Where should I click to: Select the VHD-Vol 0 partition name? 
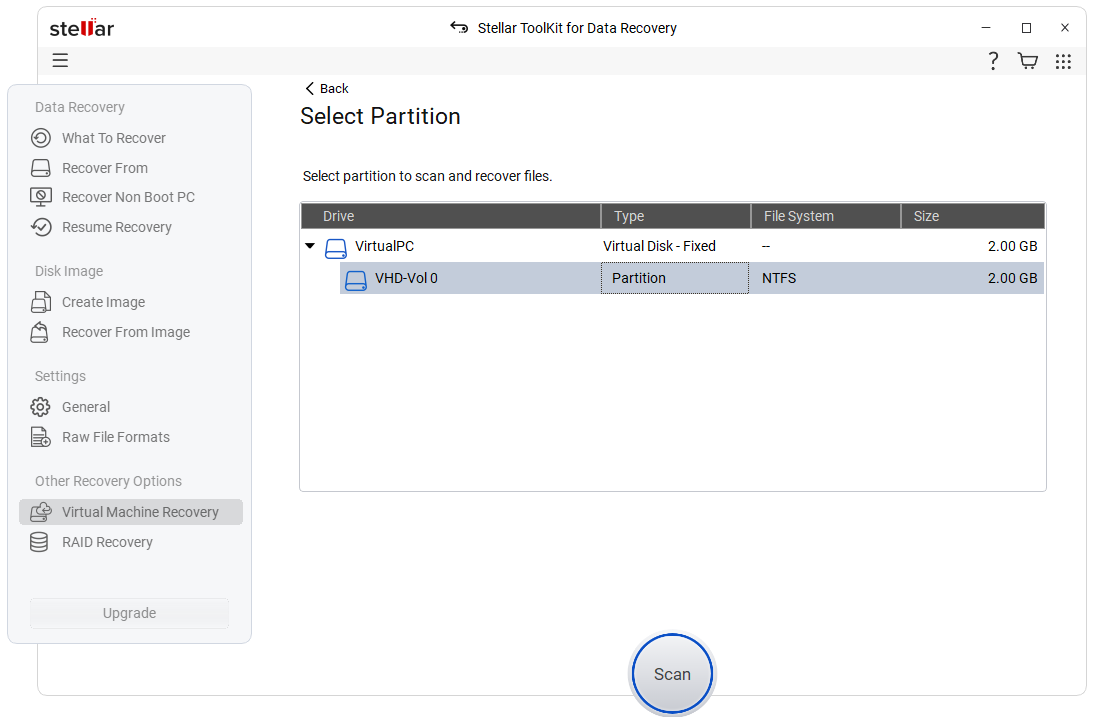click(x=406, y=279)
